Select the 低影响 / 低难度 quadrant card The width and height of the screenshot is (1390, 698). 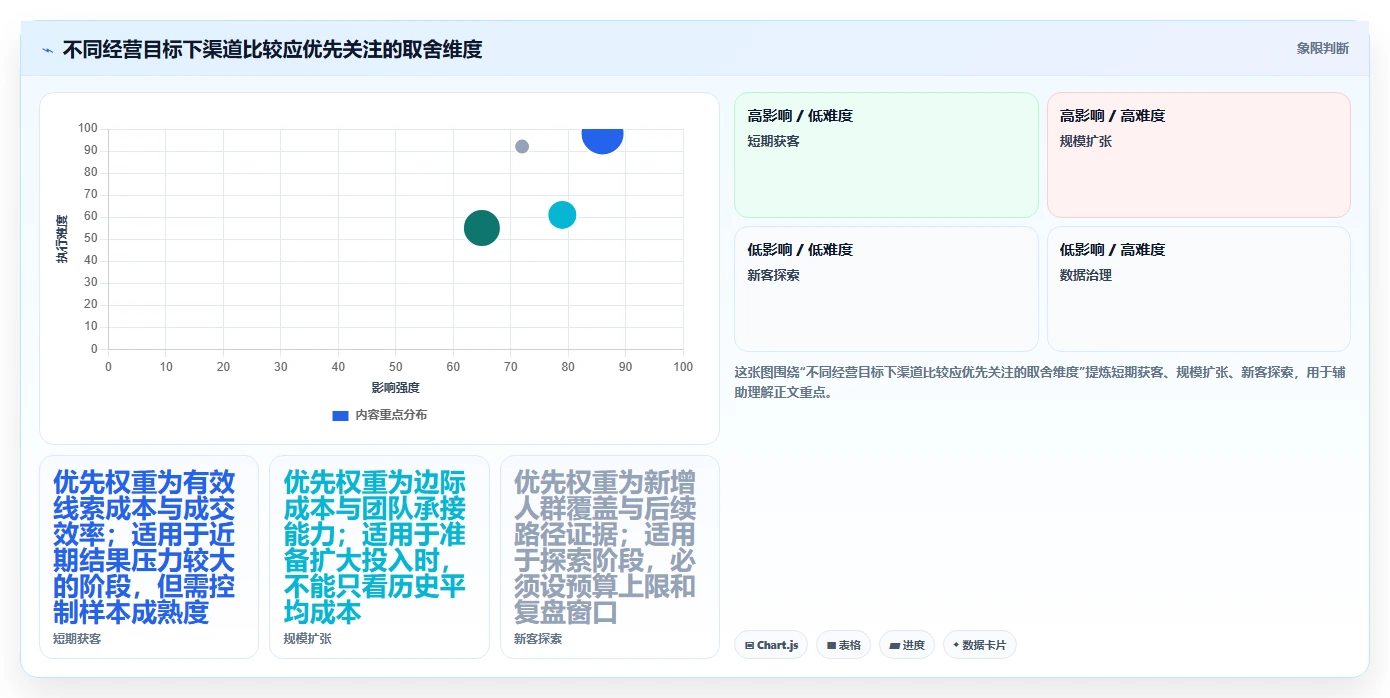[886, 289]
